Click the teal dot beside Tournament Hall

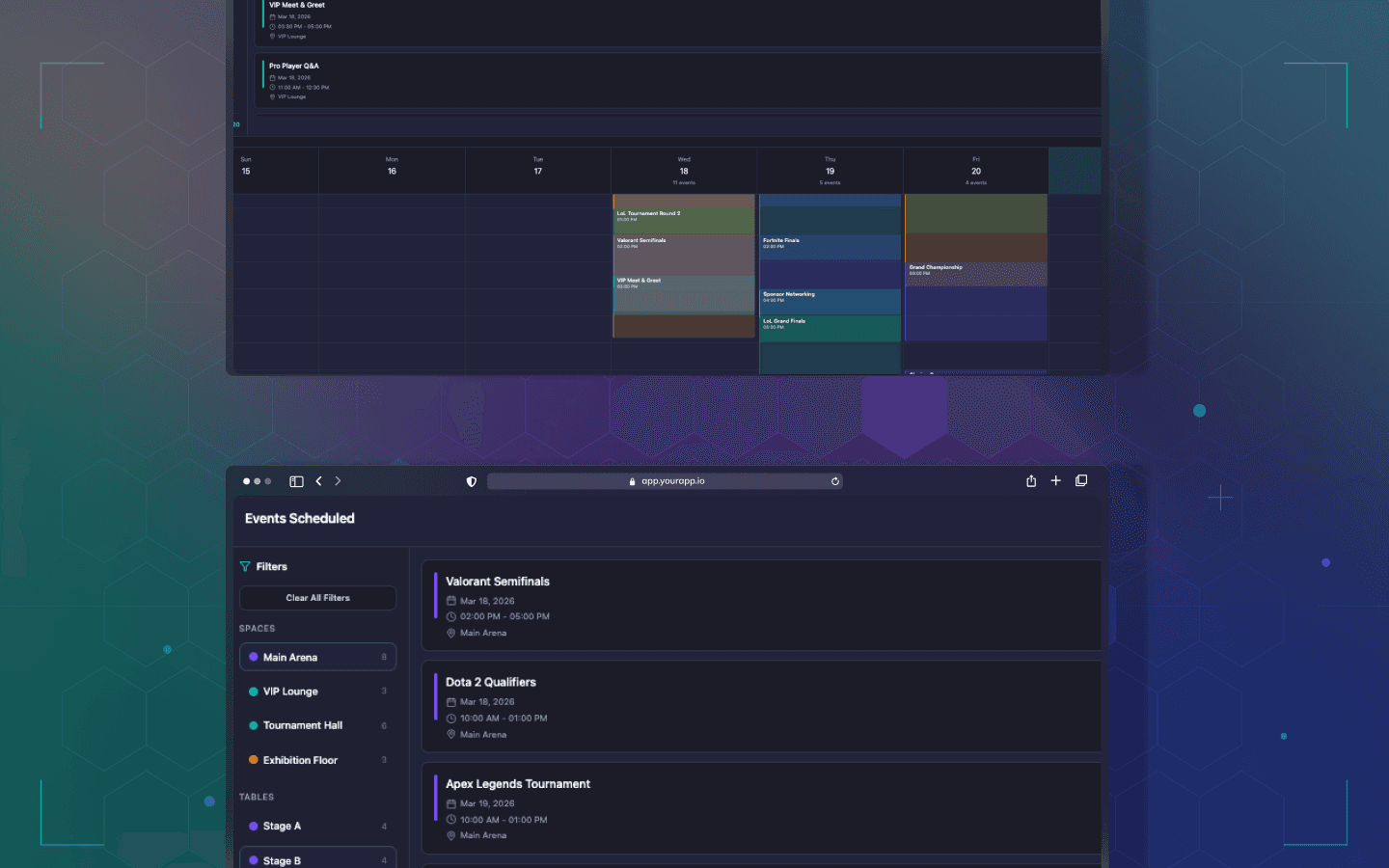(x=254, y=725)
